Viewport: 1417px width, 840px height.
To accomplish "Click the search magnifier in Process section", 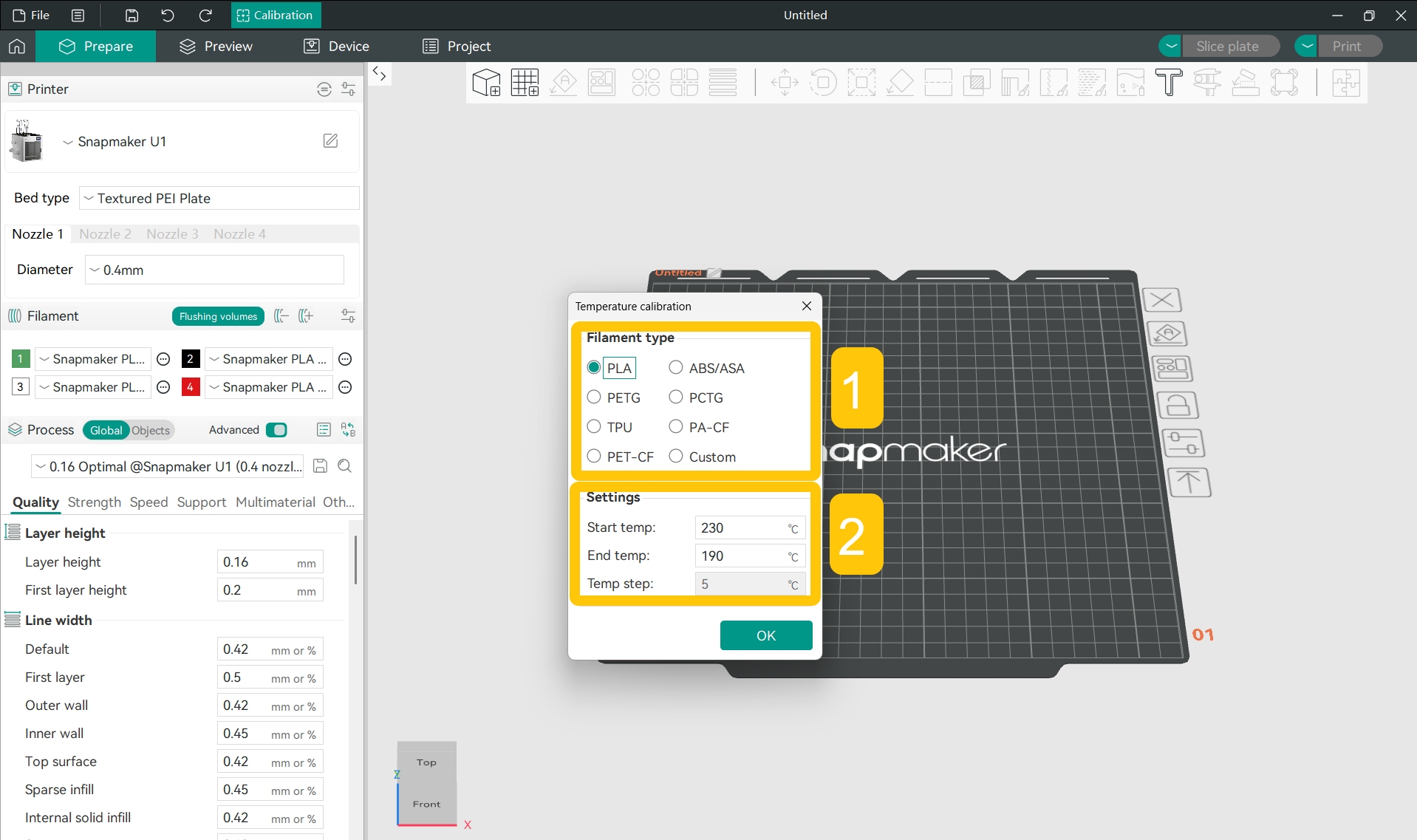I will 344,466.
